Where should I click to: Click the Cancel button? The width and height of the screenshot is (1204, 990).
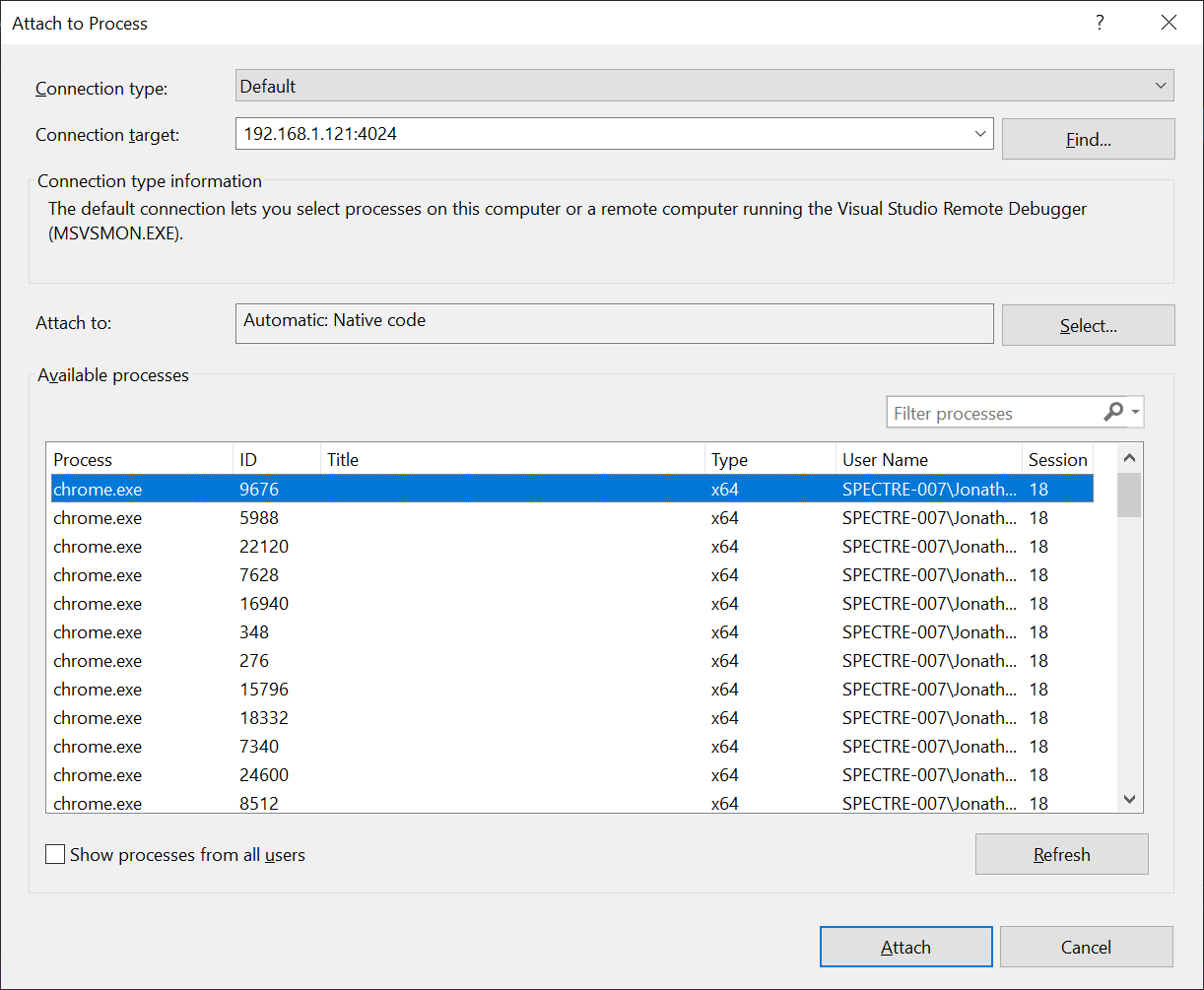pos(1085,946)
